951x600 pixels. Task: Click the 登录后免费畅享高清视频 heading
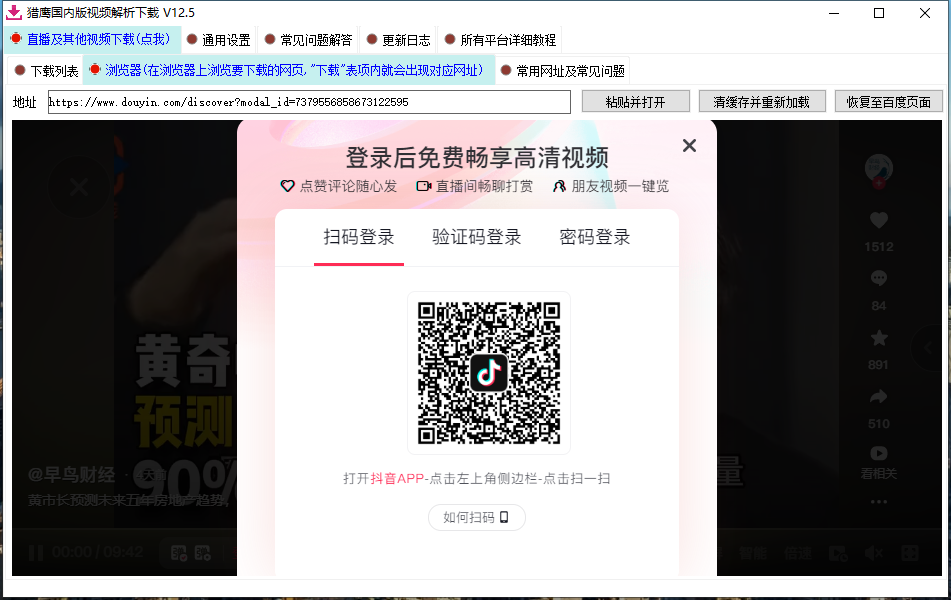tap(477, 158)
